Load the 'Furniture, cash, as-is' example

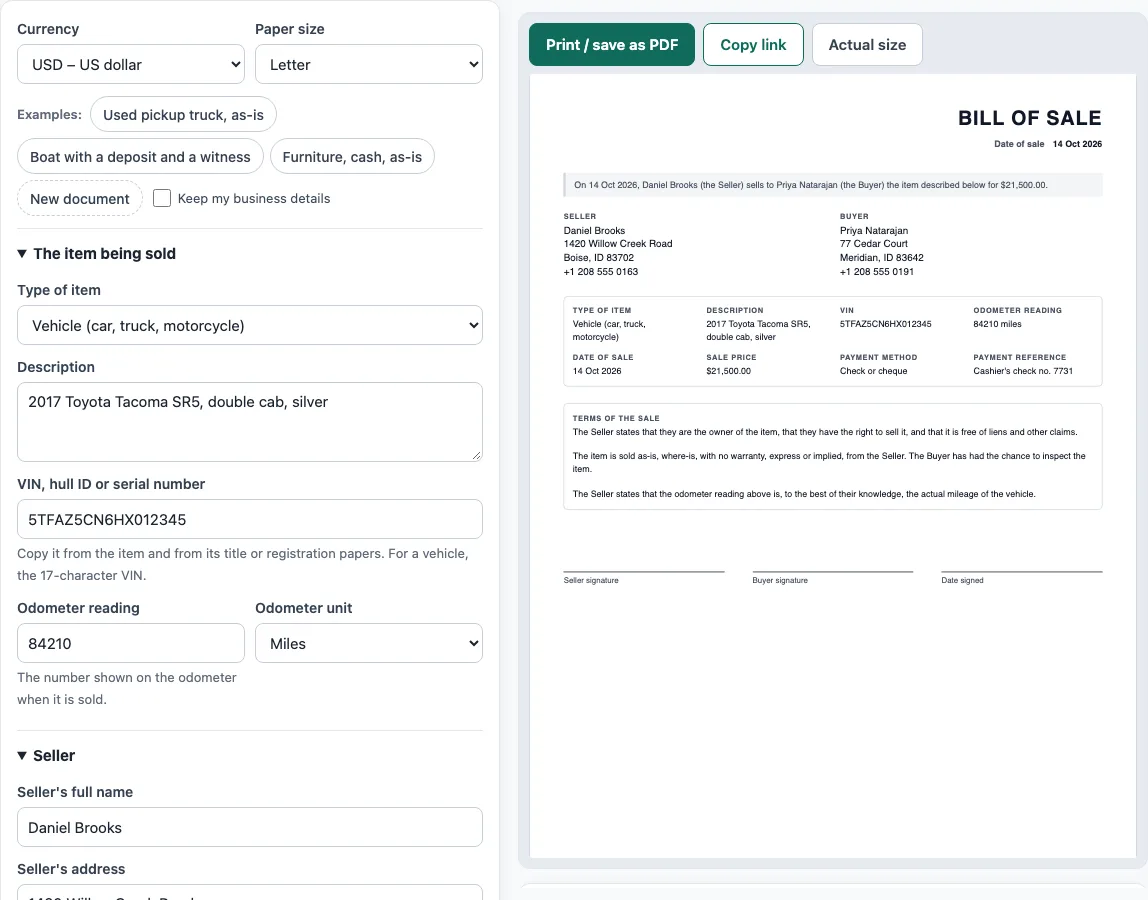pyautogui.click(x=352, y=157)
